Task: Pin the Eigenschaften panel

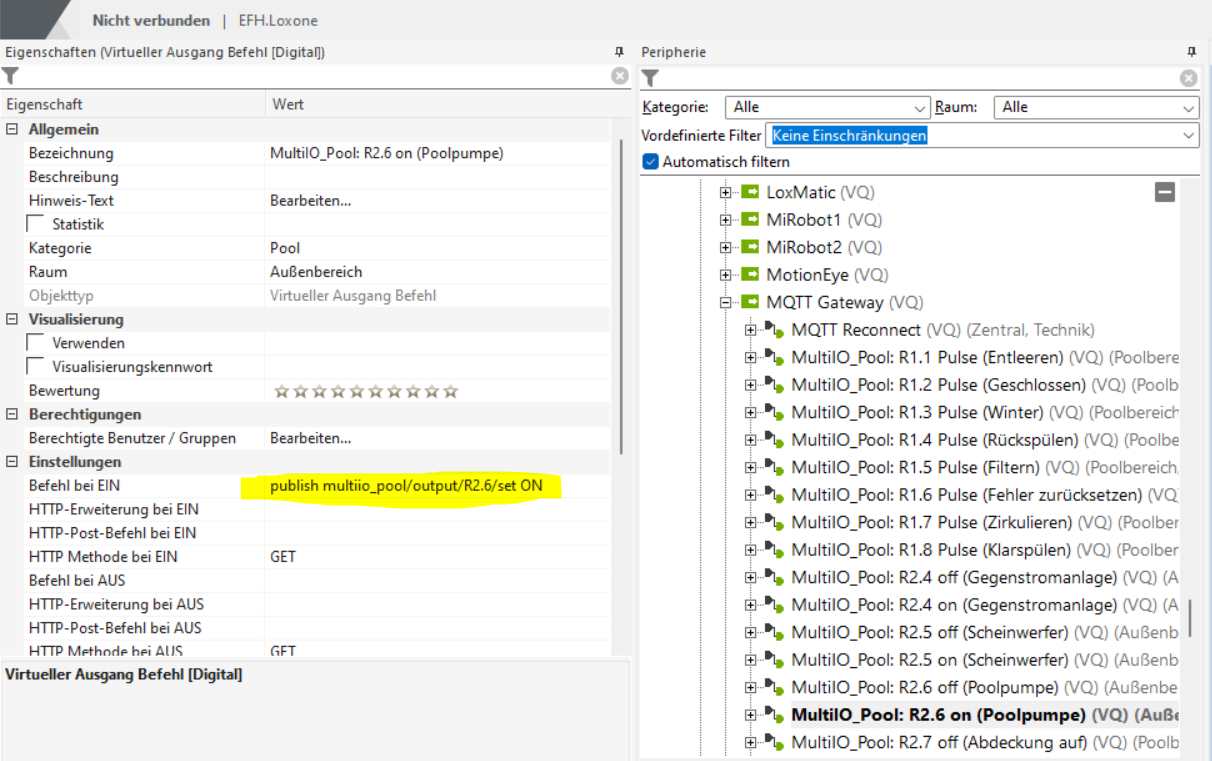Action: (619, 52)
